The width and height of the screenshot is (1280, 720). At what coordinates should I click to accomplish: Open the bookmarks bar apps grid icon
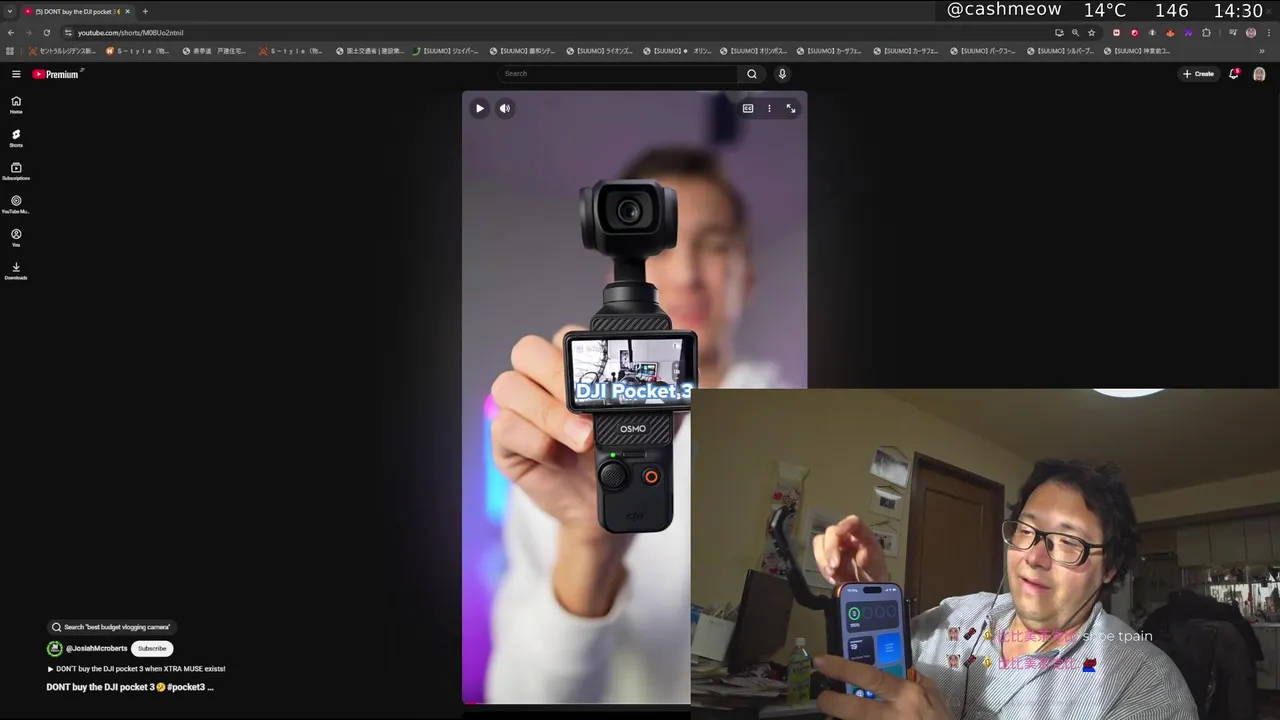[10, 51]
